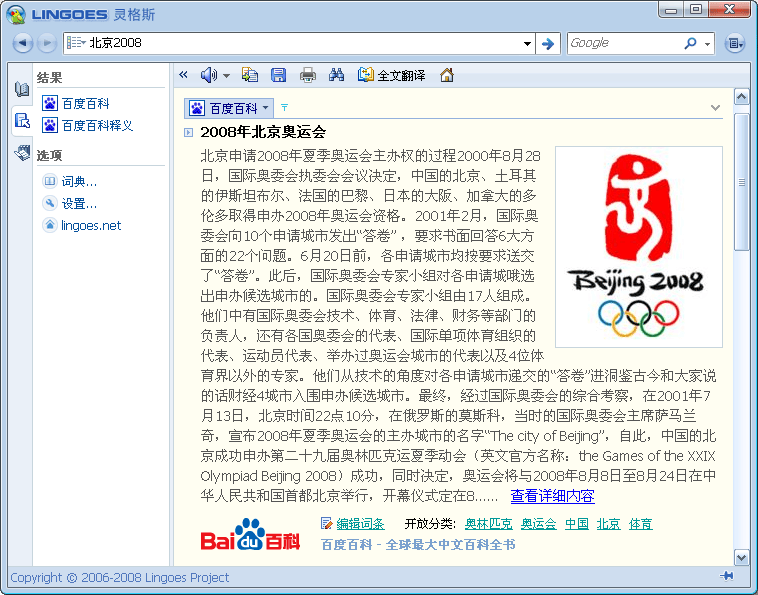
Task: Click the vertical scrollbar thumb
Action: 742,182
